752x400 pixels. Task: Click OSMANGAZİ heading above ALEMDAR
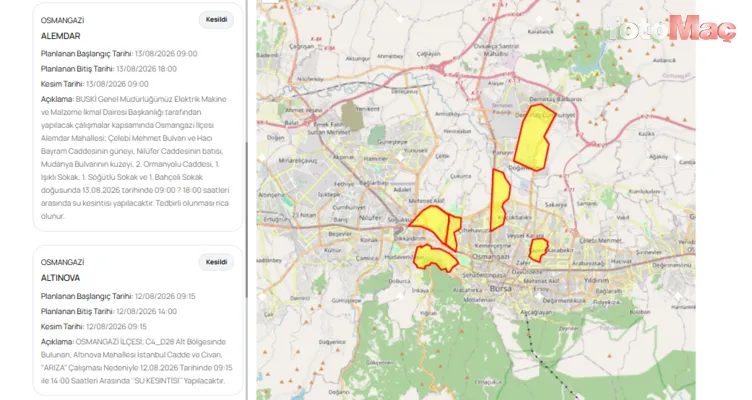[62, 21]
